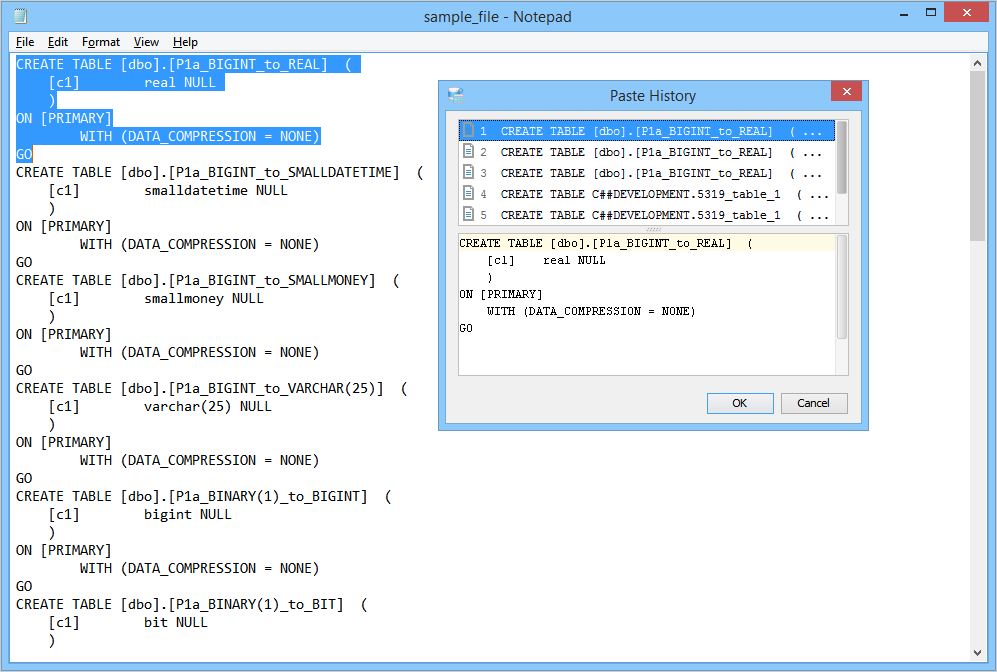Click the Paste History dialog title icon
The height and width of the screenshot is (672, 997).
[455, 95]
